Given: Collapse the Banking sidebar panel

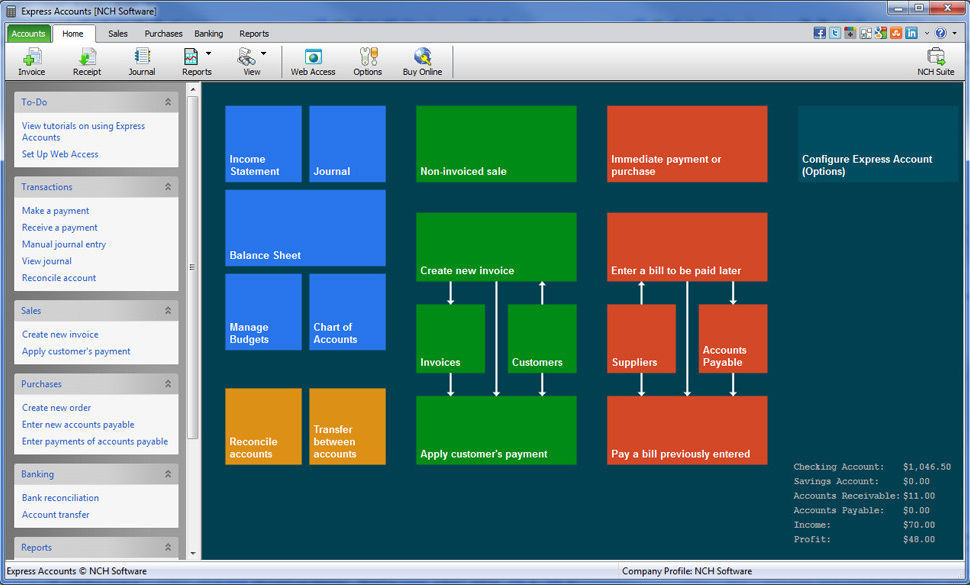Looking at the screenshot, I should pos(168,474).
